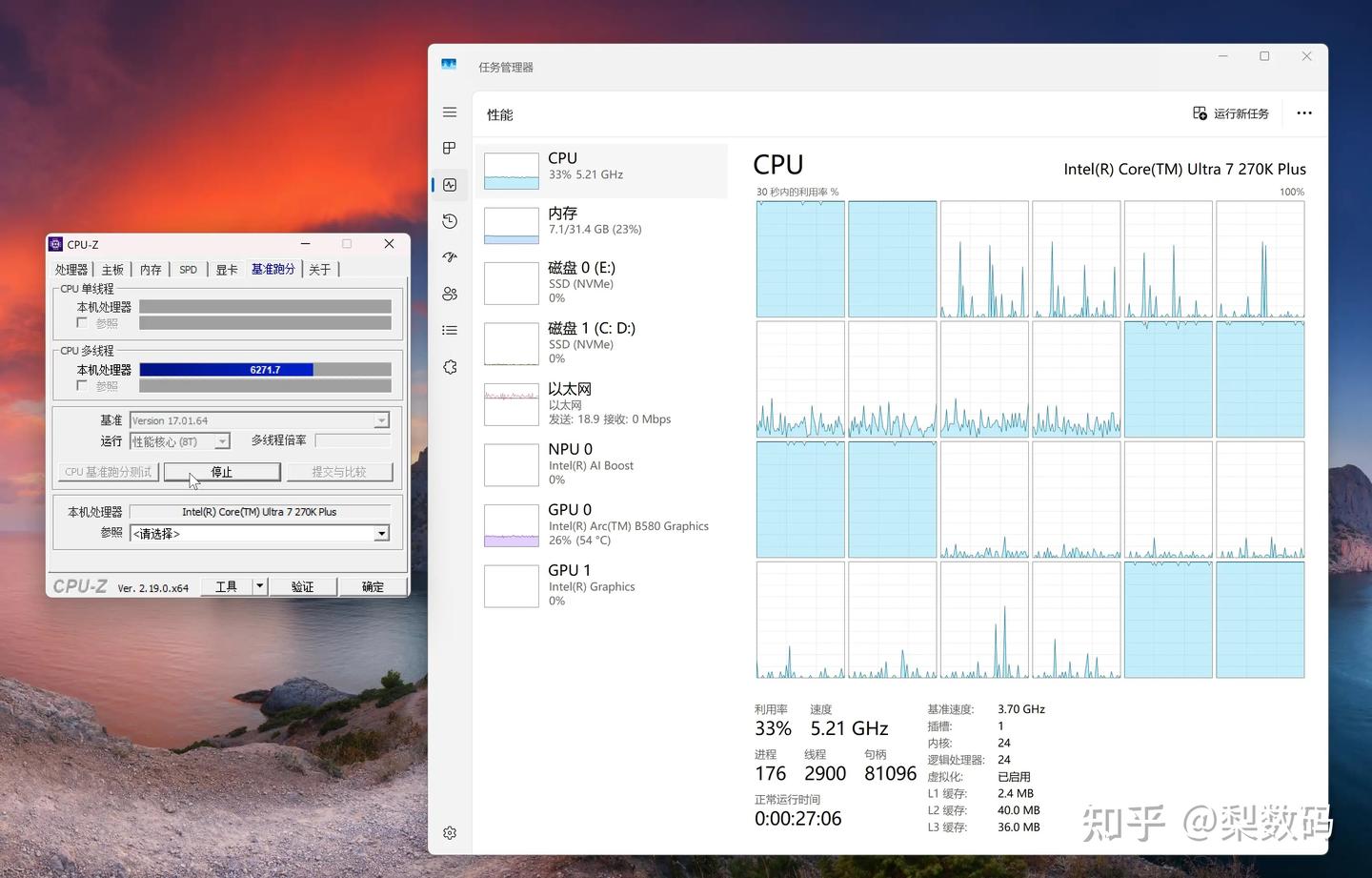Viewport: 1372px width, 878px height.
Task: Open Startup apps icon in Task Manager sidebar
Action: (x=450, y=257)
